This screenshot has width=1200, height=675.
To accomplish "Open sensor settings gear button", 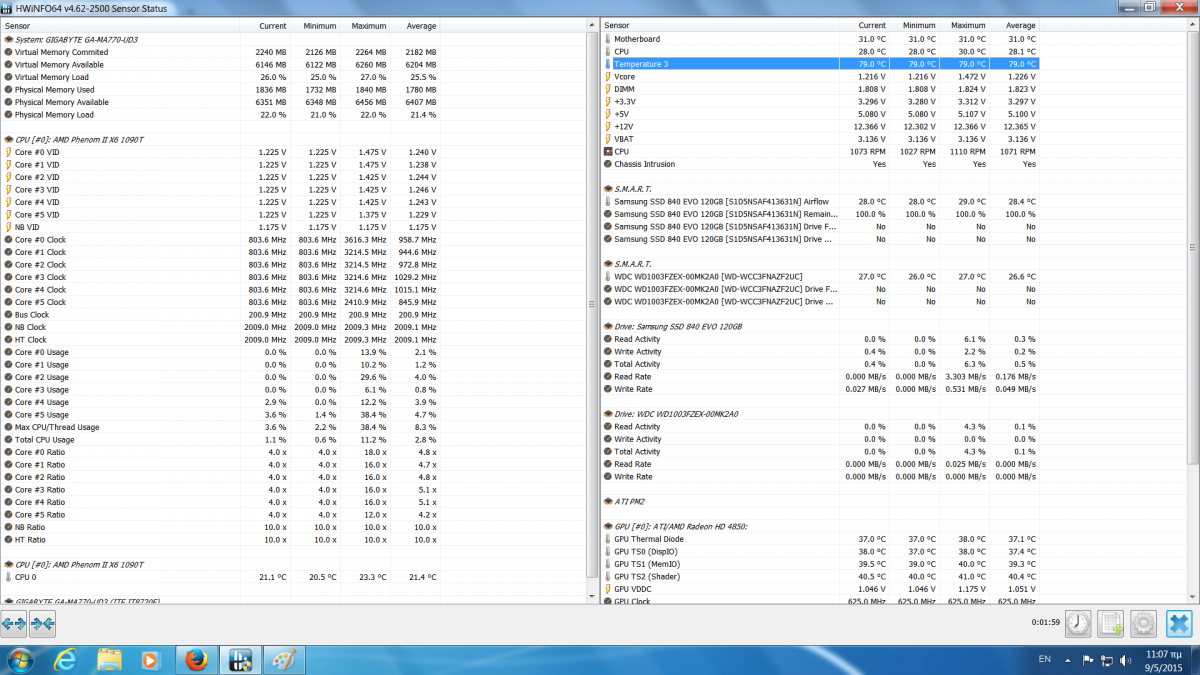I will click(1143, 623).
